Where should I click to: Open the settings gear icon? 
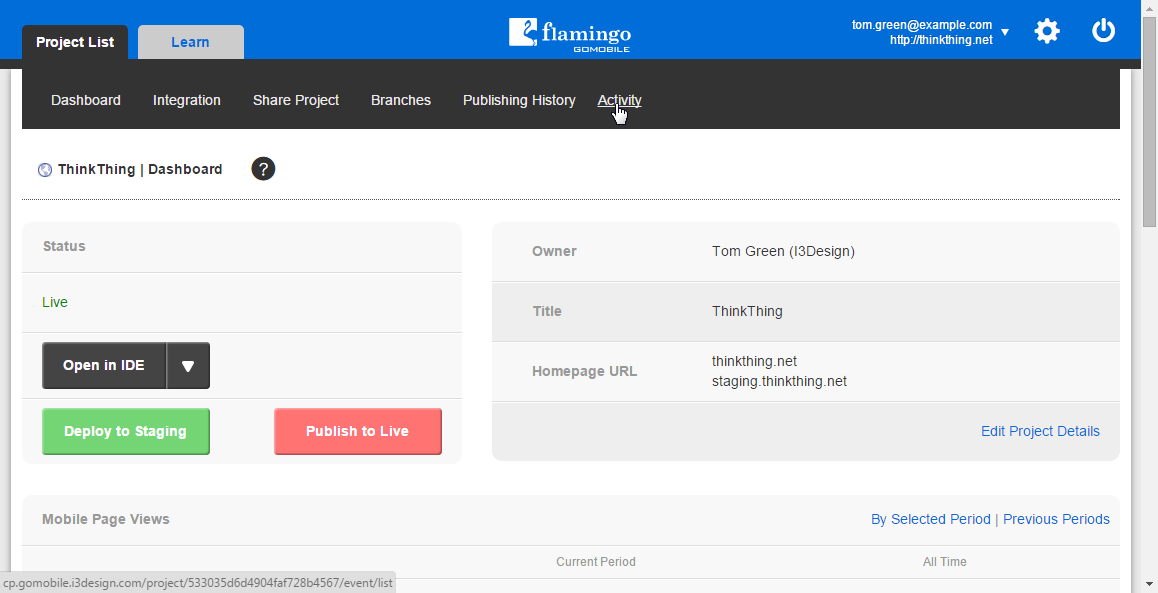[x=1046, y=31]
